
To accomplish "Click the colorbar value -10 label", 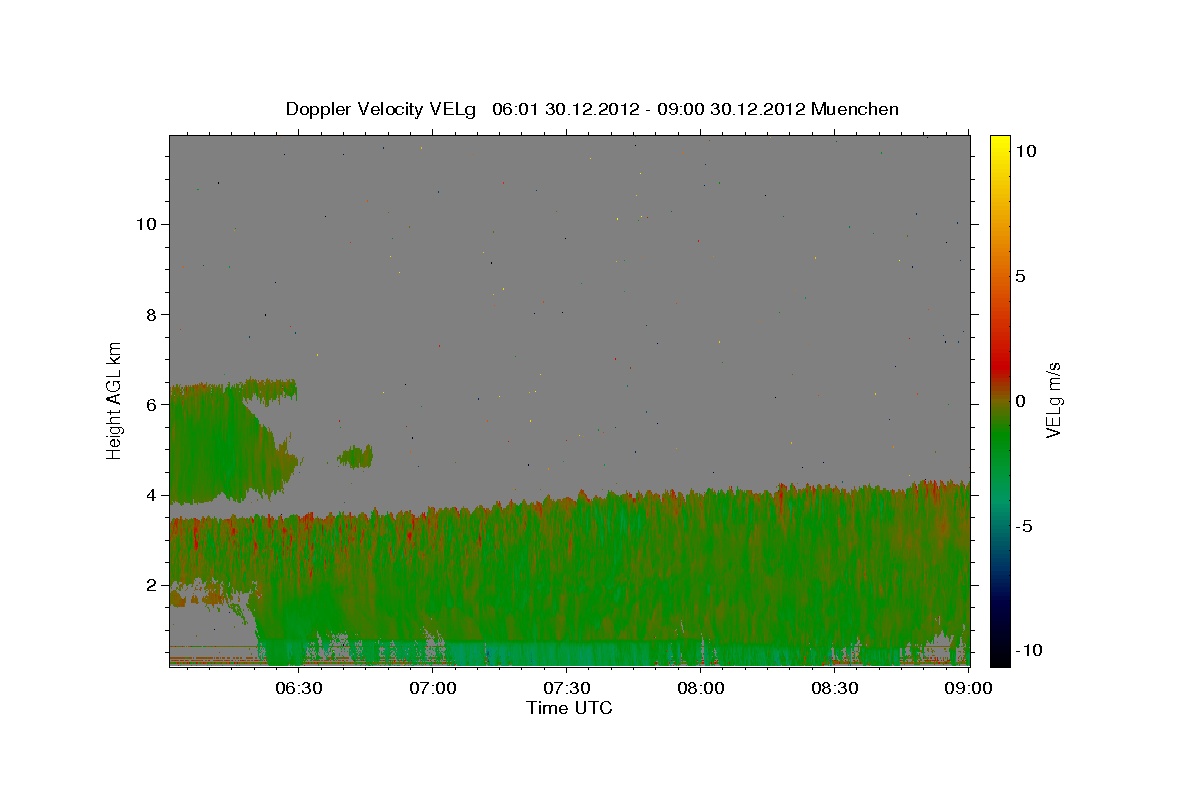I will tap(1029, 651).
